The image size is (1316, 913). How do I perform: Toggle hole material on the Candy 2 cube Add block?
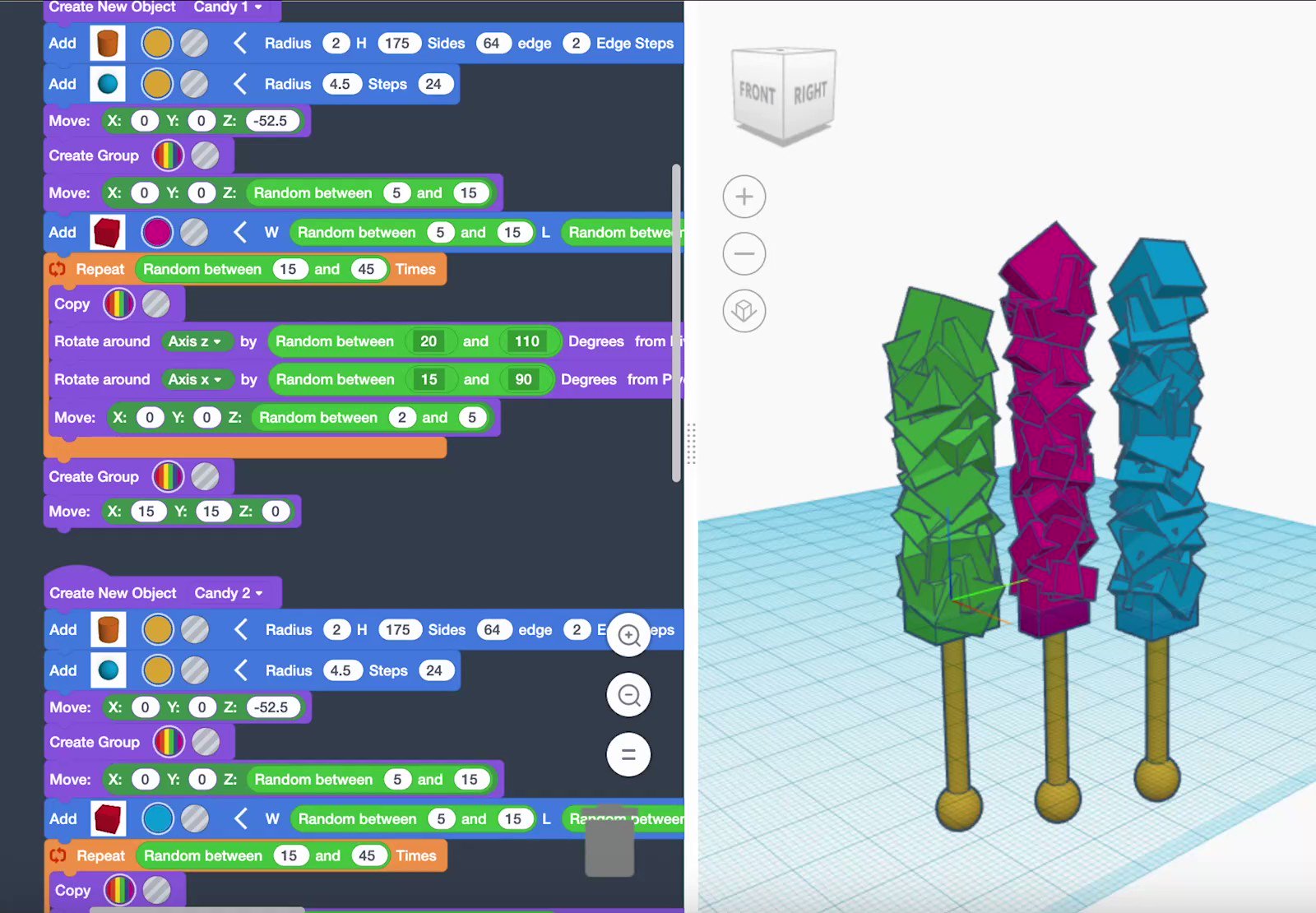tap(195, 818)
